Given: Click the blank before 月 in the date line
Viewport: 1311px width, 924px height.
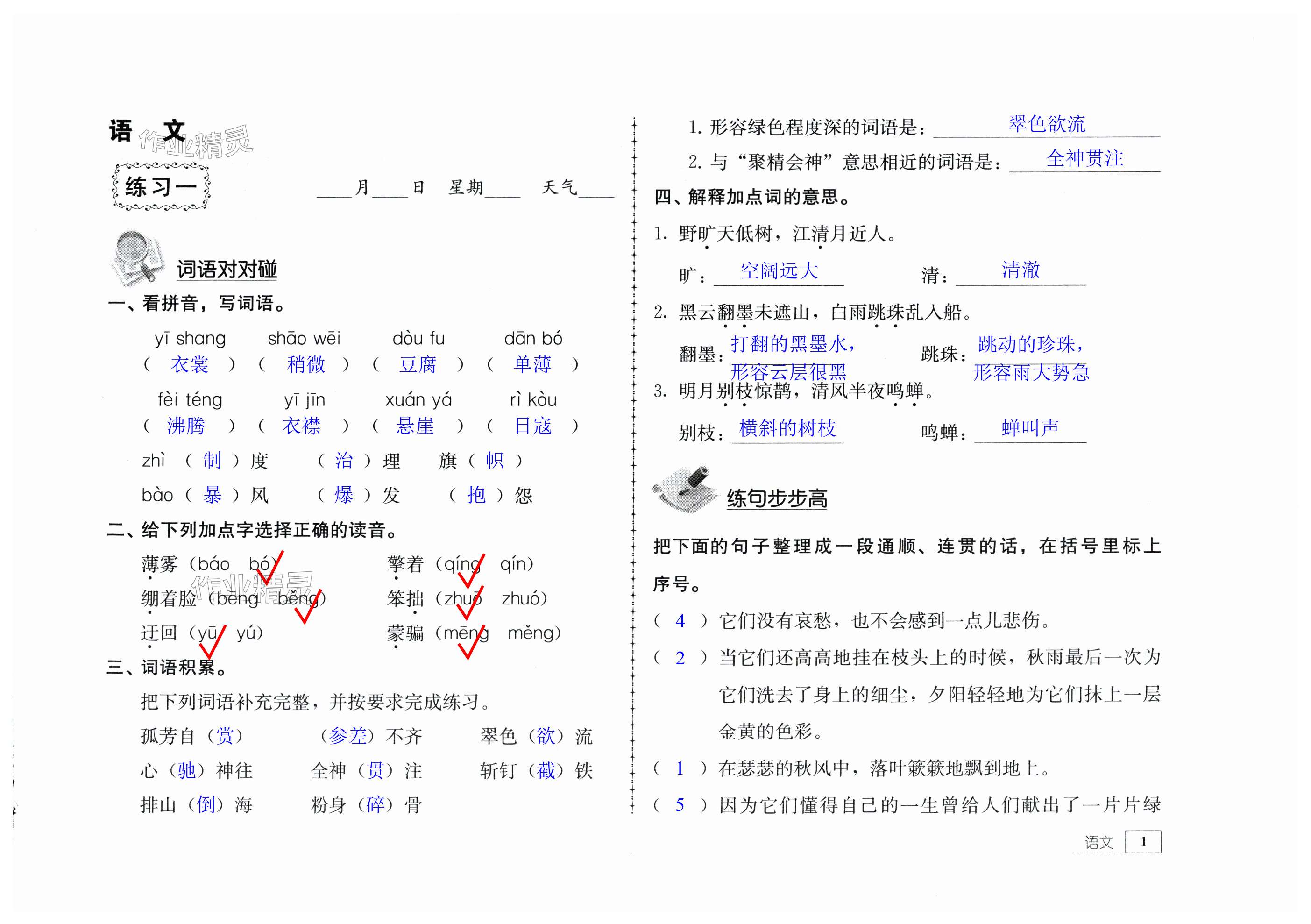Looking at the screenshot, I should tap(334, 188).
